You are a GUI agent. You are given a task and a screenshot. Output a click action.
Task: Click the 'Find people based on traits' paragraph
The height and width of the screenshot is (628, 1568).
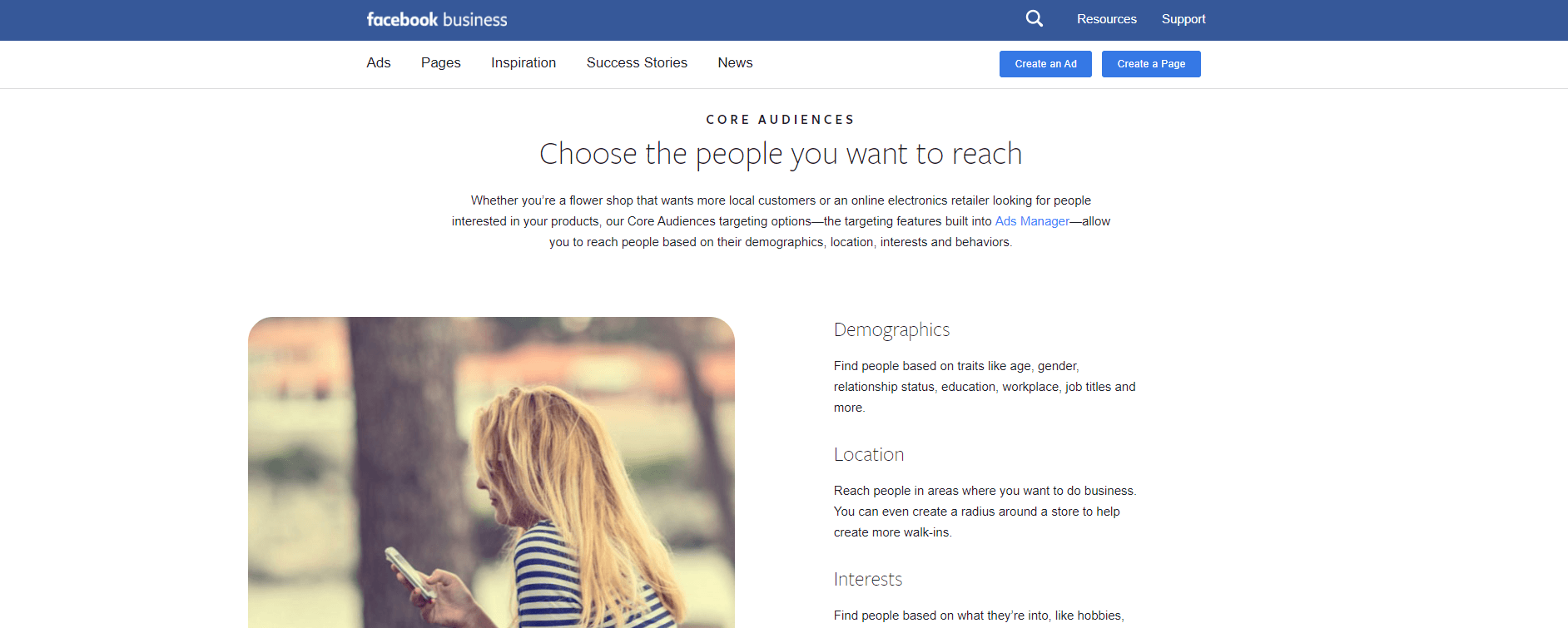pos(985,387)
